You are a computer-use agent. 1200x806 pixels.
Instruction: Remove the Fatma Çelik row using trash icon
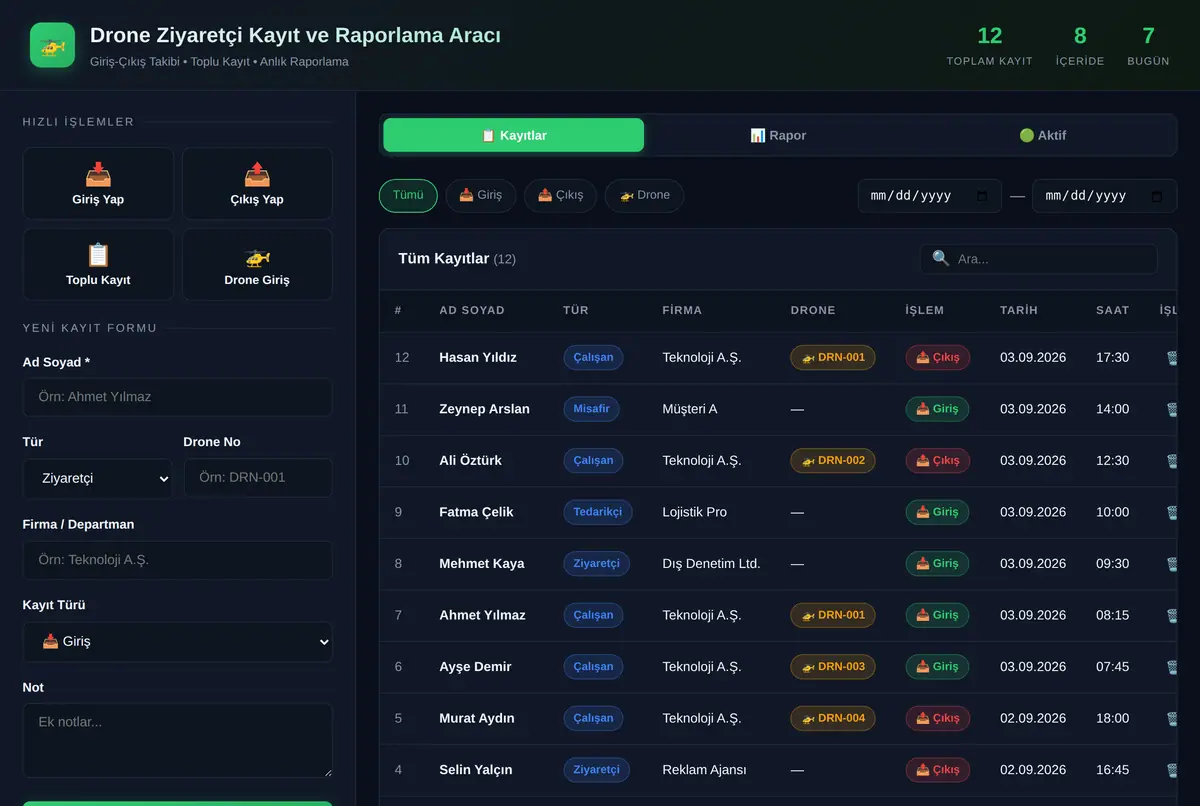(1171, 512)
